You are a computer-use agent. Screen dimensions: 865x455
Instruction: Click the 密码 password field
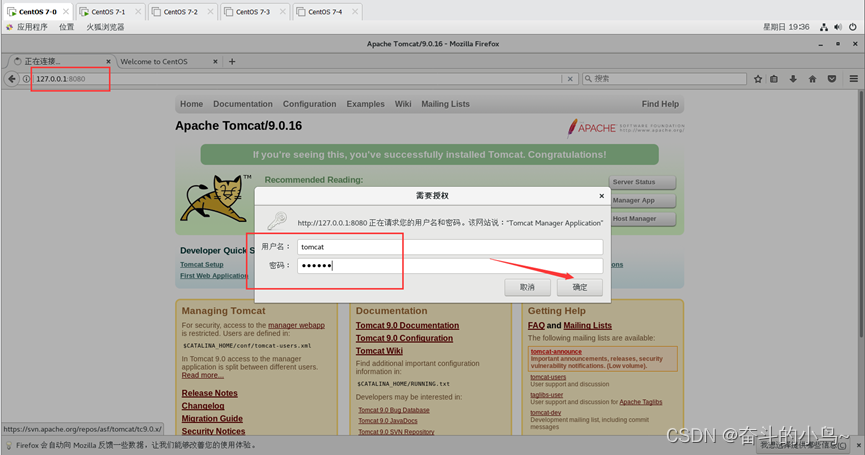(x=449, y=265)
